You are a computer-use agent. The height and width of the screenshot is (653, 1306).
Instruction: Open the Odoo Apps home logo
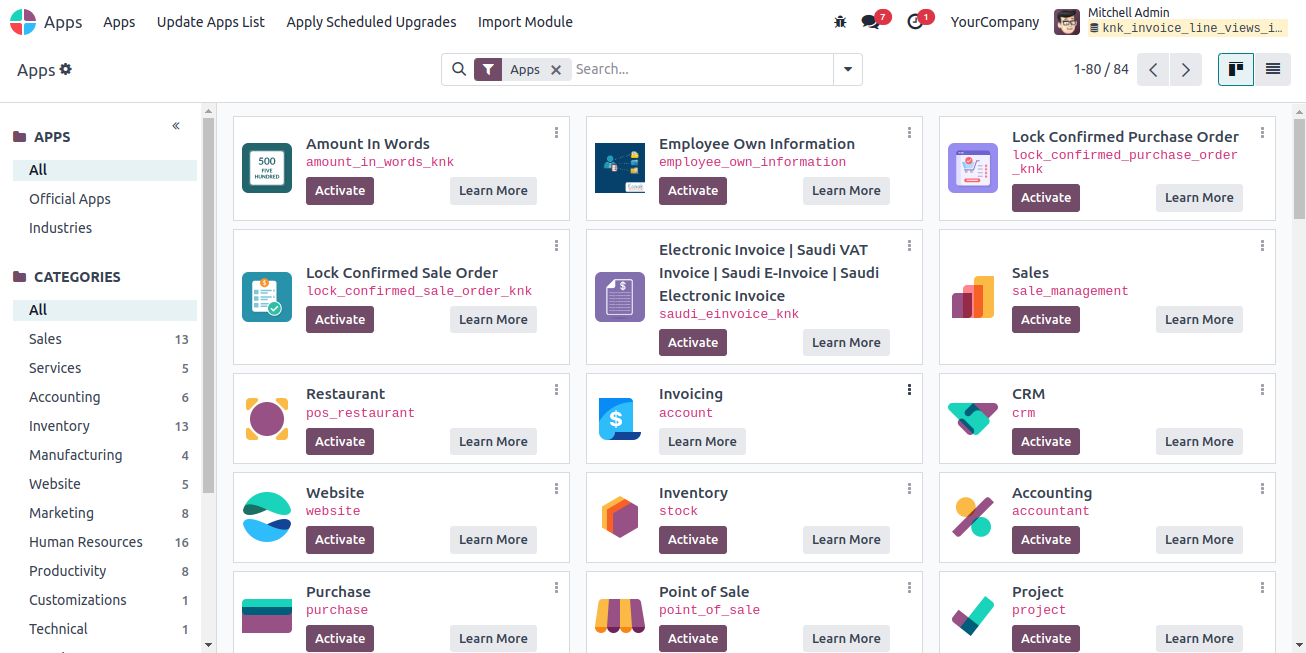pos(22,22)
